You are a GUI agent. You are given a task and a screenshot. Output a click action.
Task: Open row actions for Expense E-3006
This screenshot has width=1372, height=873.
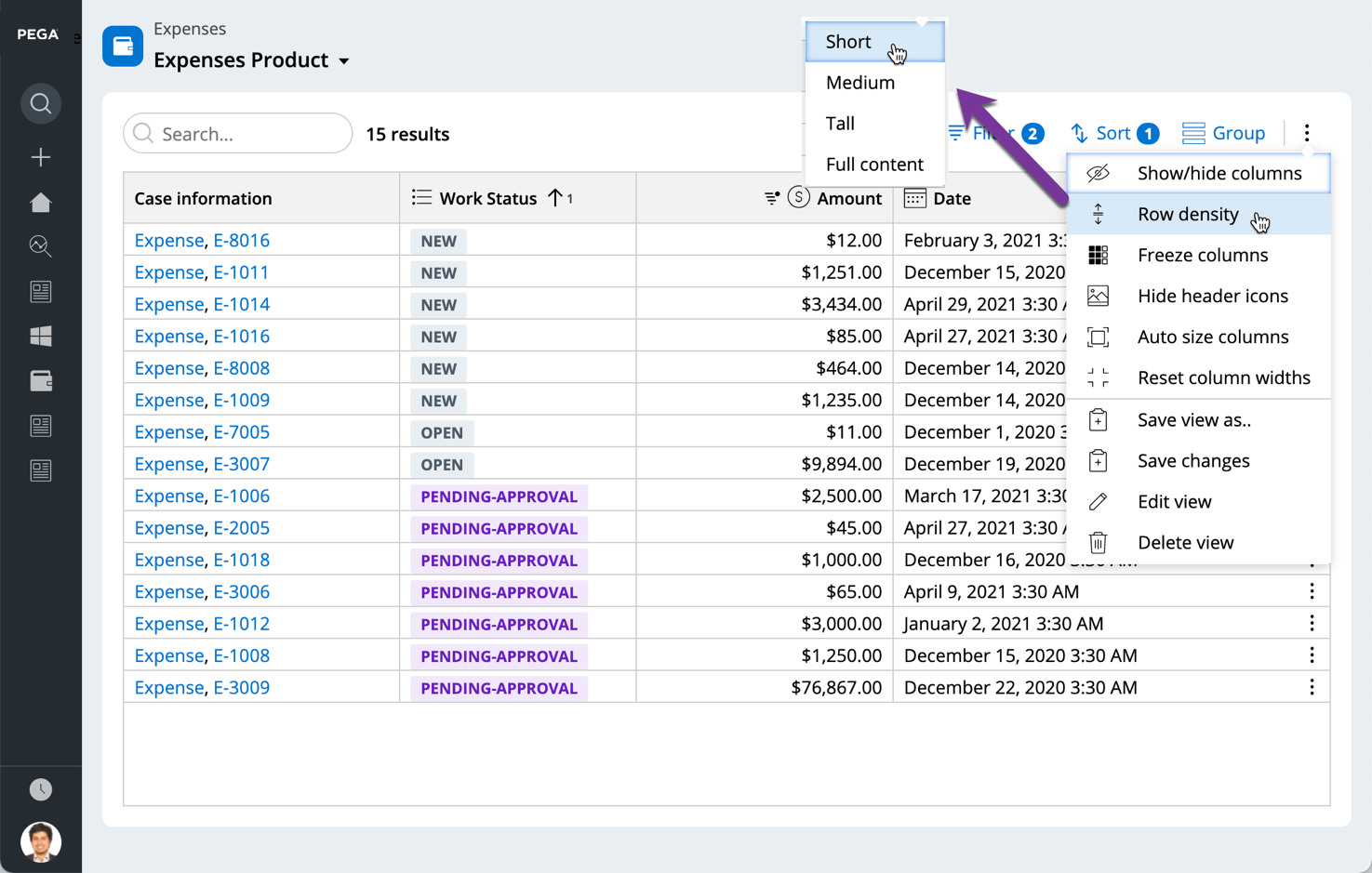pos(1312,591)
